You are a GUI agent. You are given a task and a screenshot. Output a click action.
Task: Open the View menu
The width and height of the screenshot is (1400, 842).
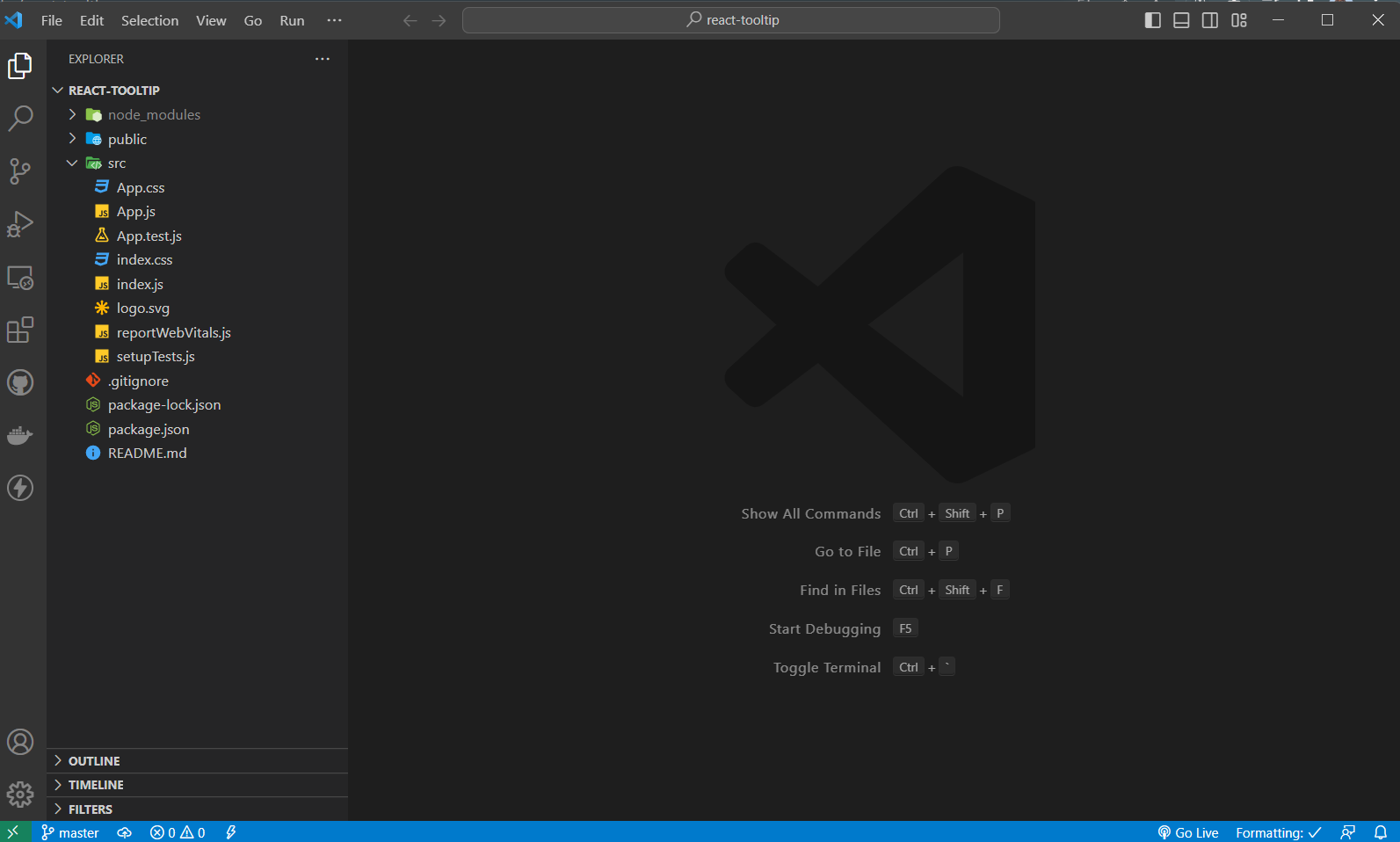coord(211,20)
